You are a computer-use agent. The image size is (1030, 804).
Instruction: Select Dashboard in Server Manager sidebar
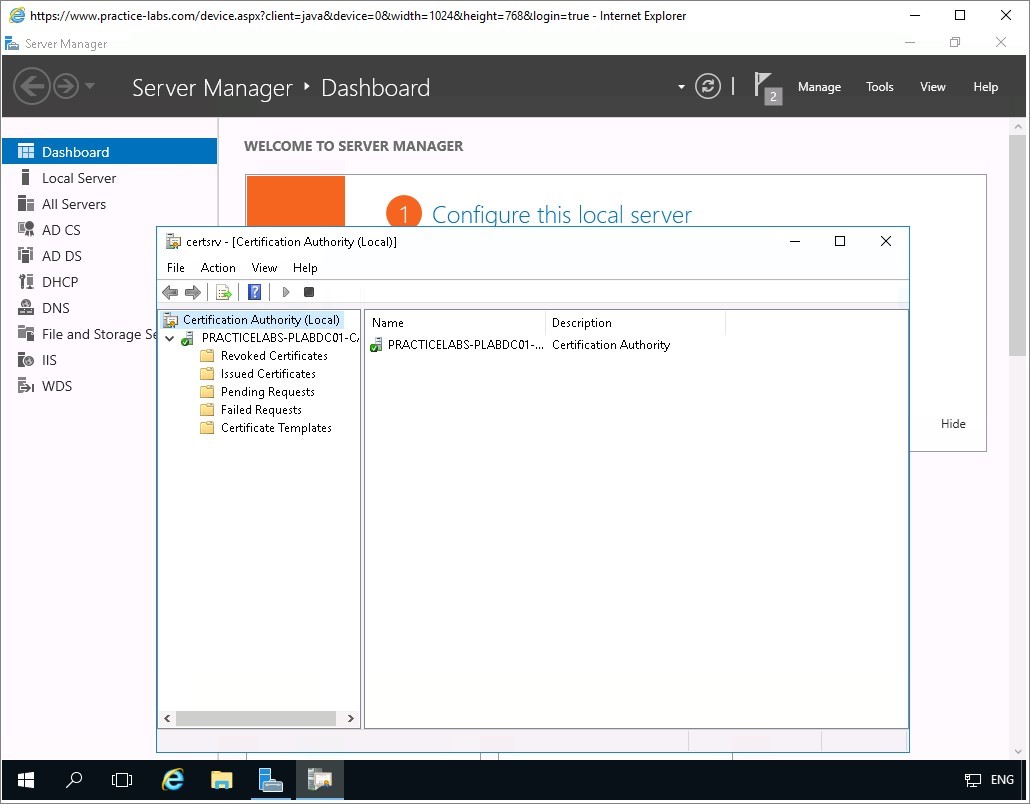click(109, 152)
